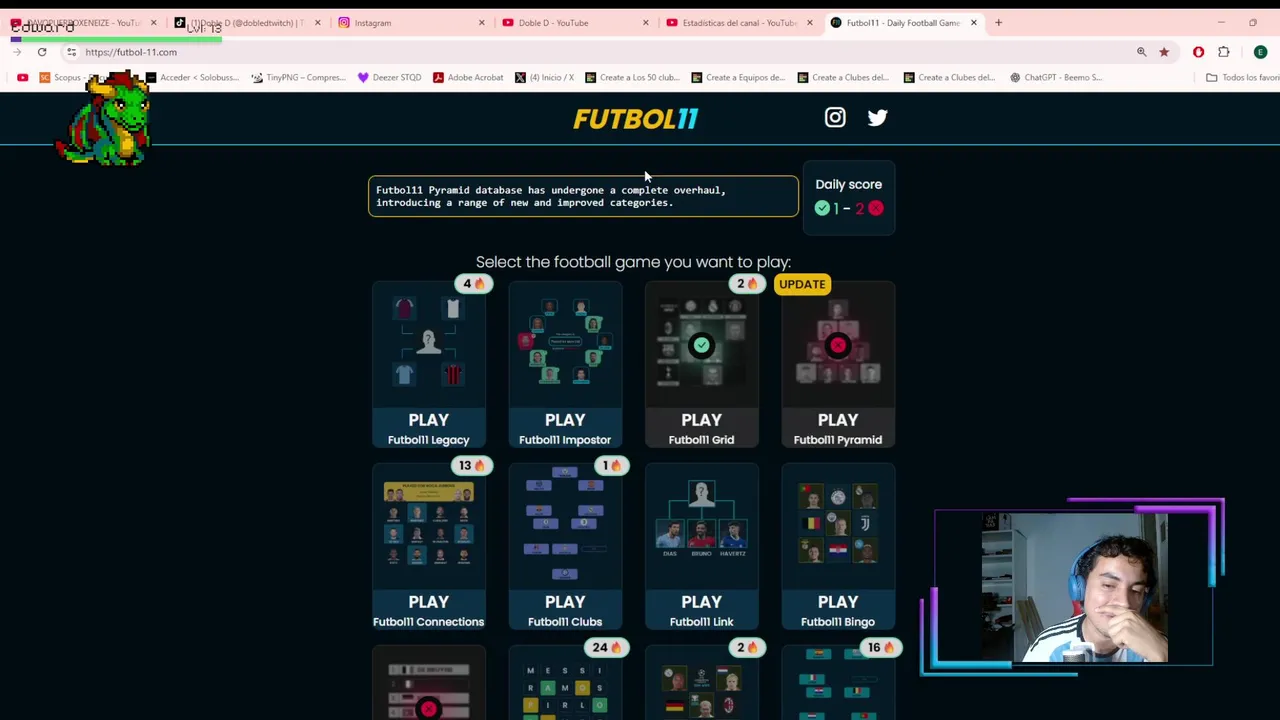Click the 24 streak flame badge

[x=607, y=648]
